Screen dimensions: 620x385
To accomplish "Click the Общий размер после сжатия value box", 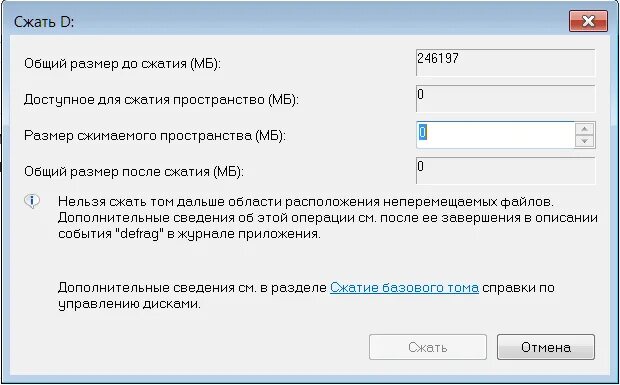I will [505, 171].
